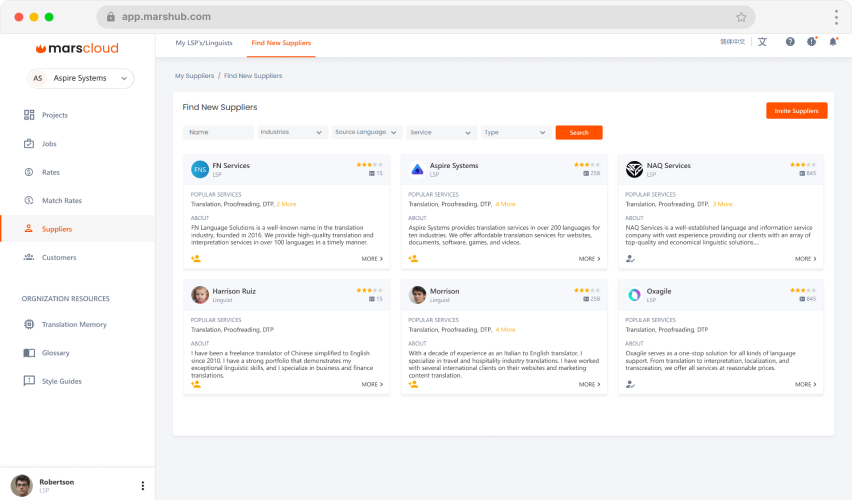Expand the Industries filter dropdown
Image resolution: width=852 pixels, height=500 pixels.
tap(292, 132)
